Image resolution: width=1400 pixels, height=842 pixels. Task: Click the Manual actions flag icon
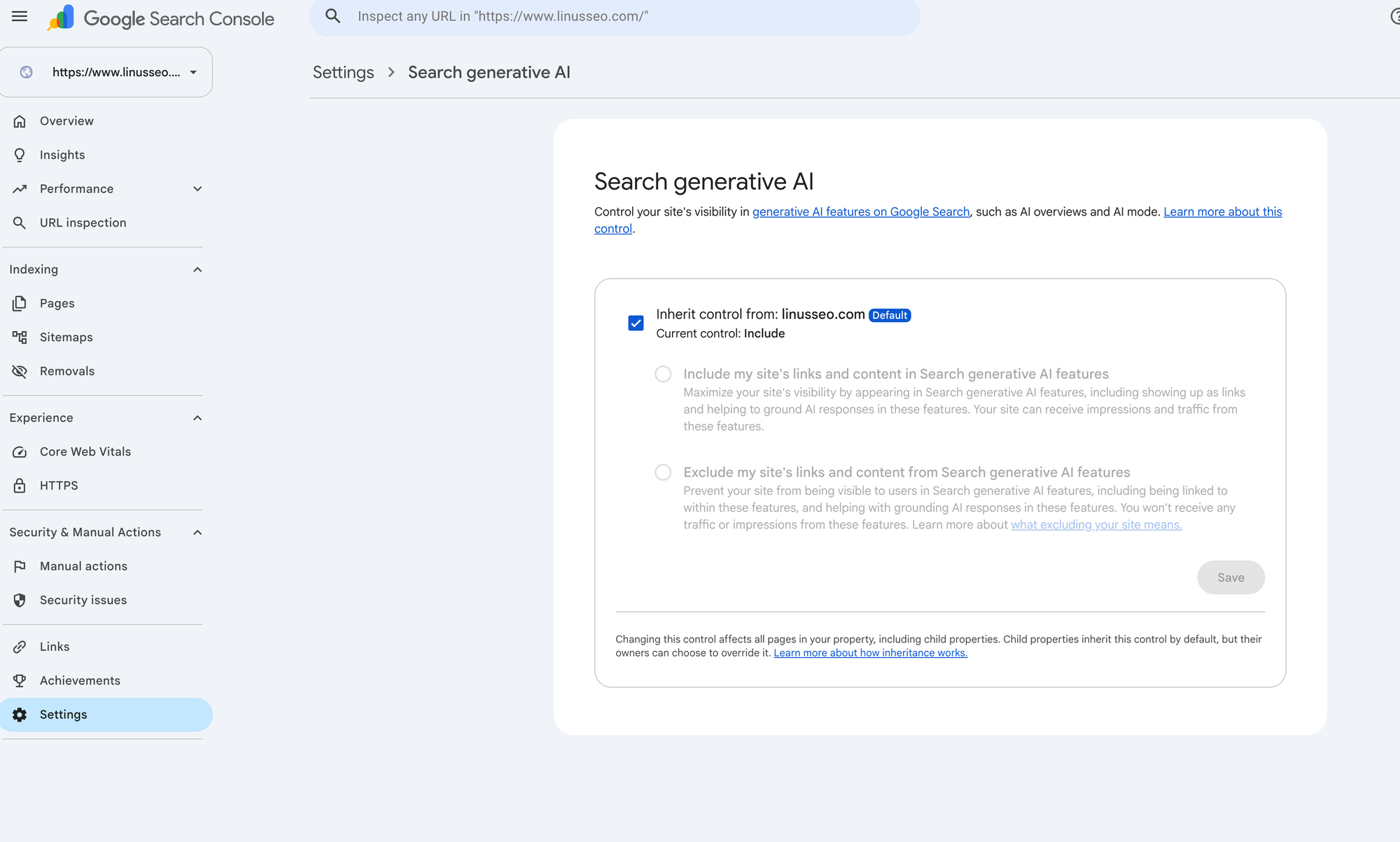pyautogui.click(x=20, y=566)
